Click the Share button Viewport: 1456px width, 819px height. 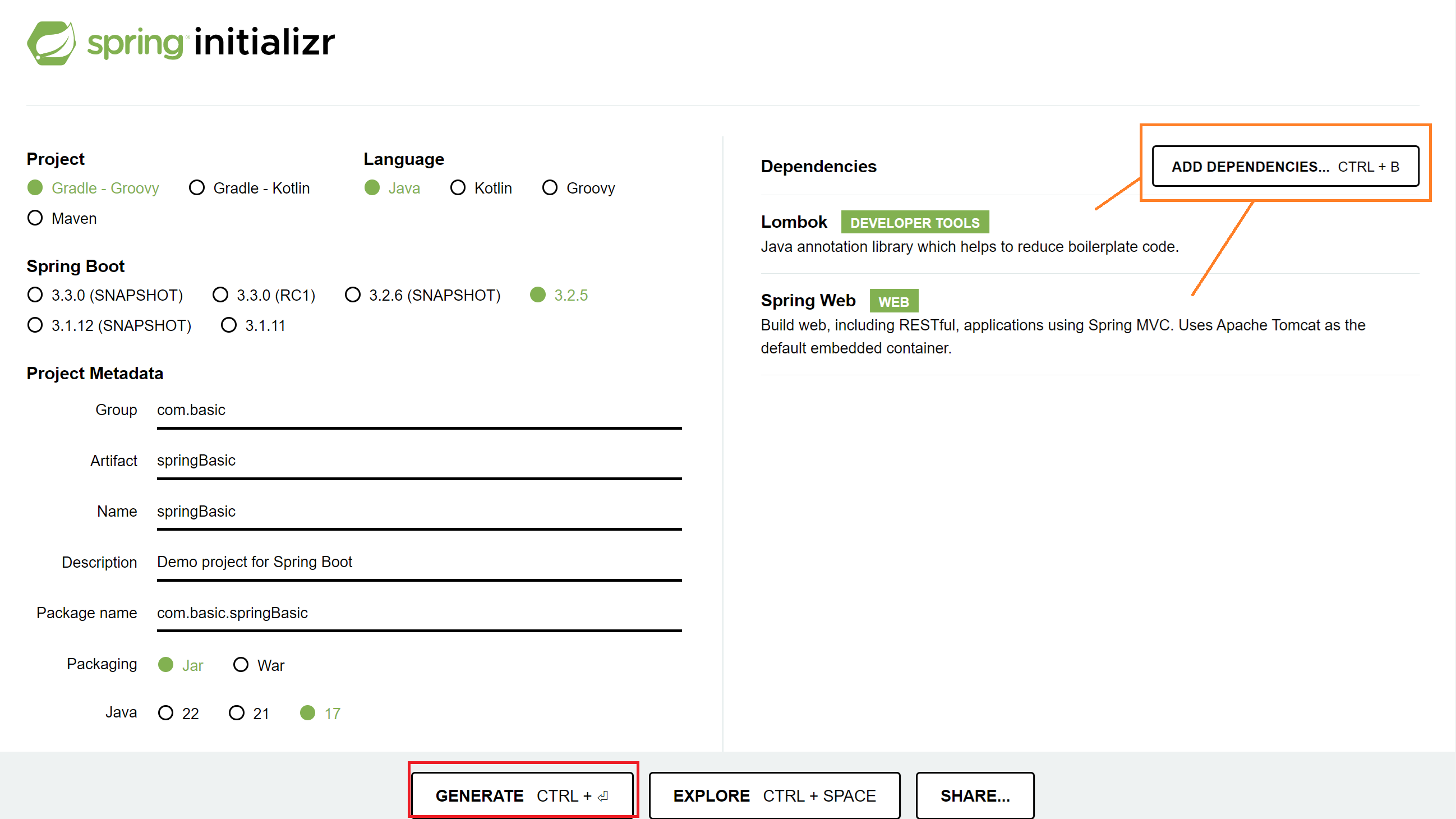(x=974, y=795)
